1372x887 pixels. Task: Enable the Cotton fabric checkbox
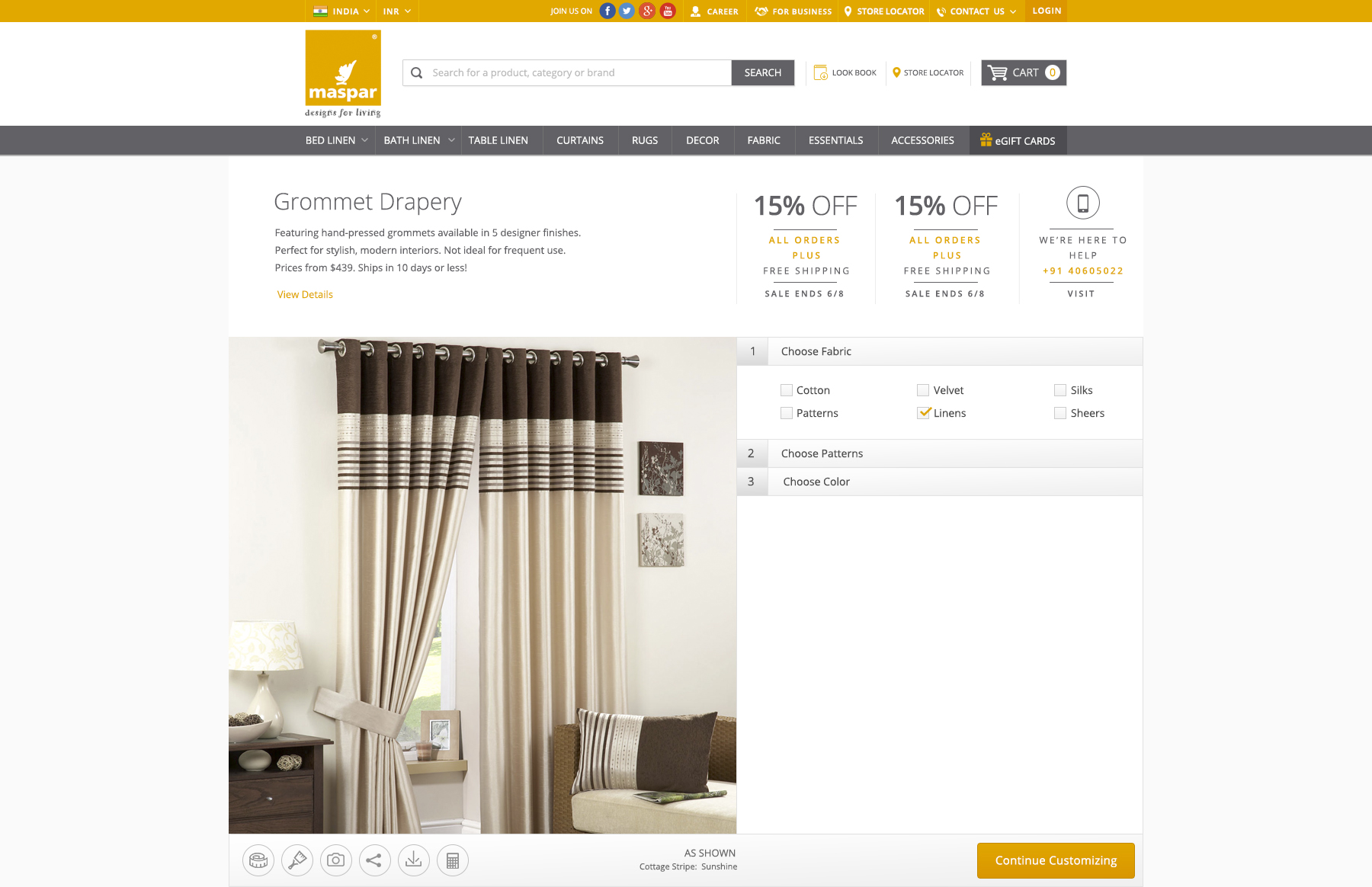(787, 390)
